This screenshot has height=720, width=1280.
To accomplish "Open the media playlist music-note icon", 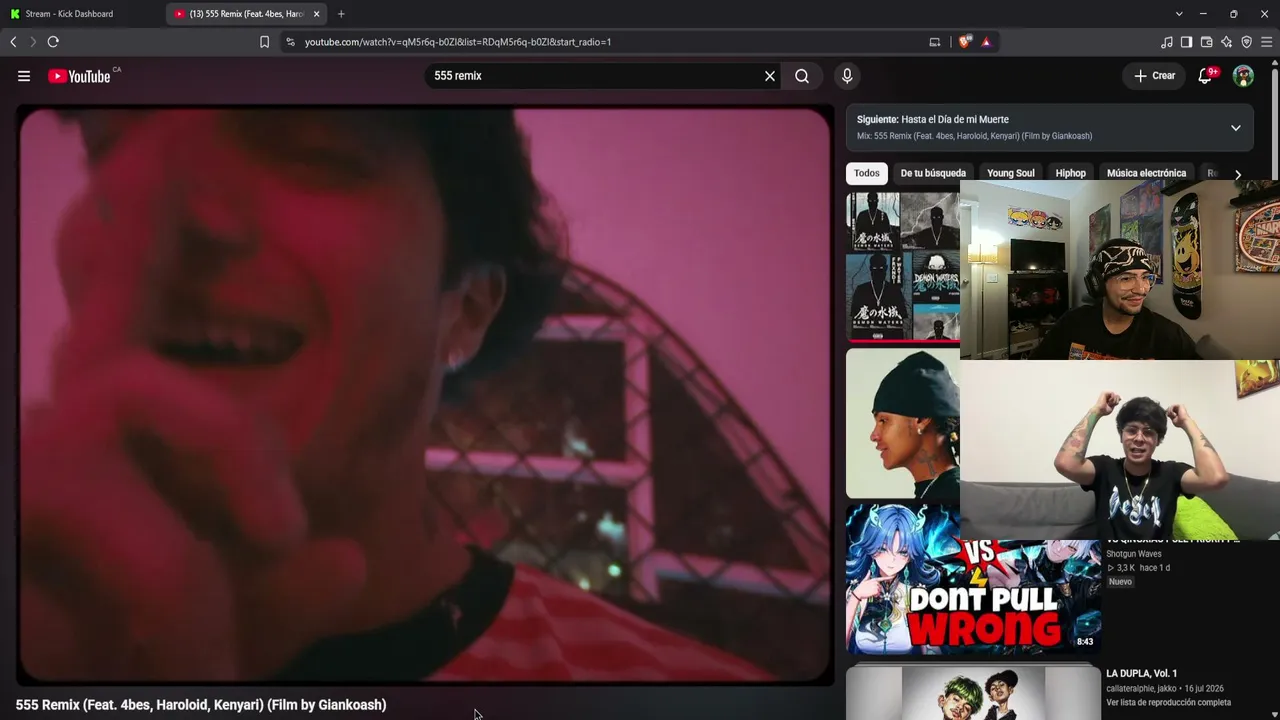I will click(1167, 42).
